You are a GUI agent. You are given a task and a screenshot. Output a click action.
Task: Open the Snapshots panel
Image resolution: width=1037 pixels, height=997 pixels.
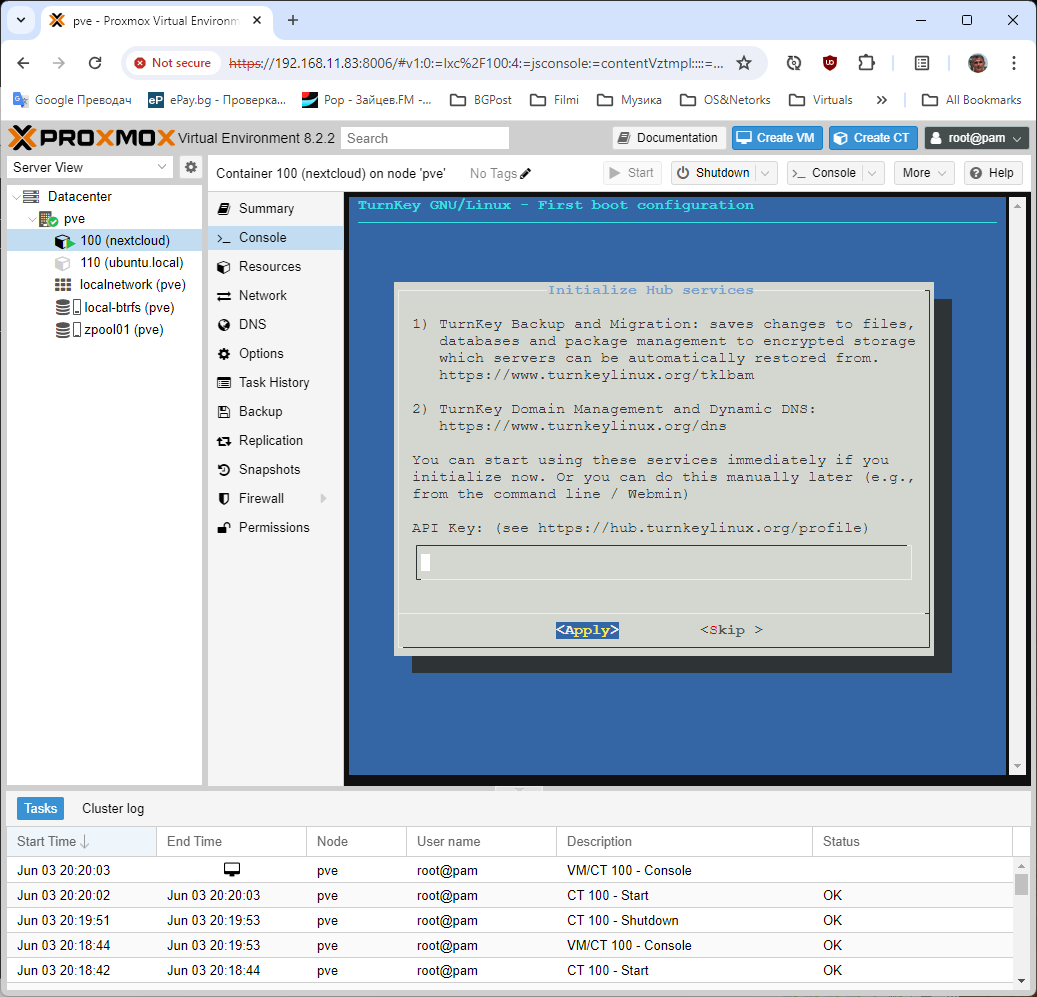point(276,469)
